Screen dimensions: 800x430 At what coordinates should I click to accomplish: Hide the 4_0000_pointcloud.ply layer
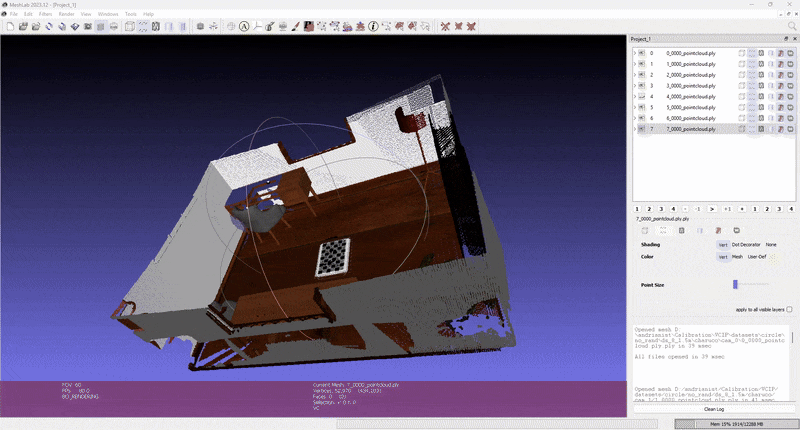tap(640, 97)
